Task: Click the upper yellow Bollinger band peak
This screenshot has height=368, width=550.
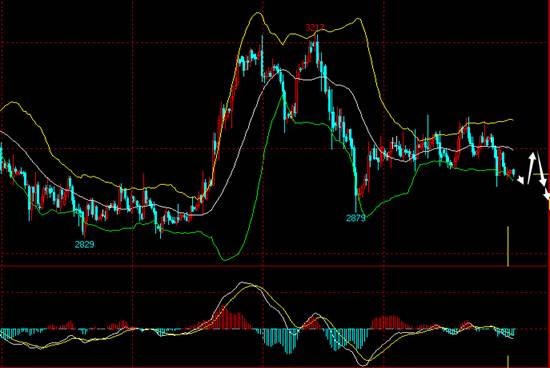Action: click(x=258, y=13)
